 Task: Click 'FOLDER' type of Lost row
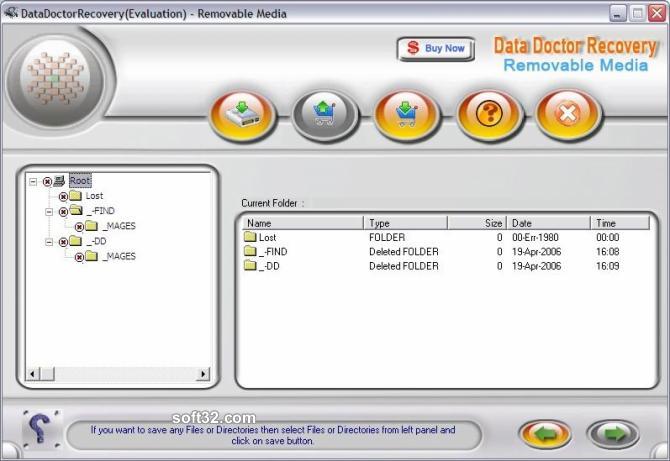coord(387,238)
